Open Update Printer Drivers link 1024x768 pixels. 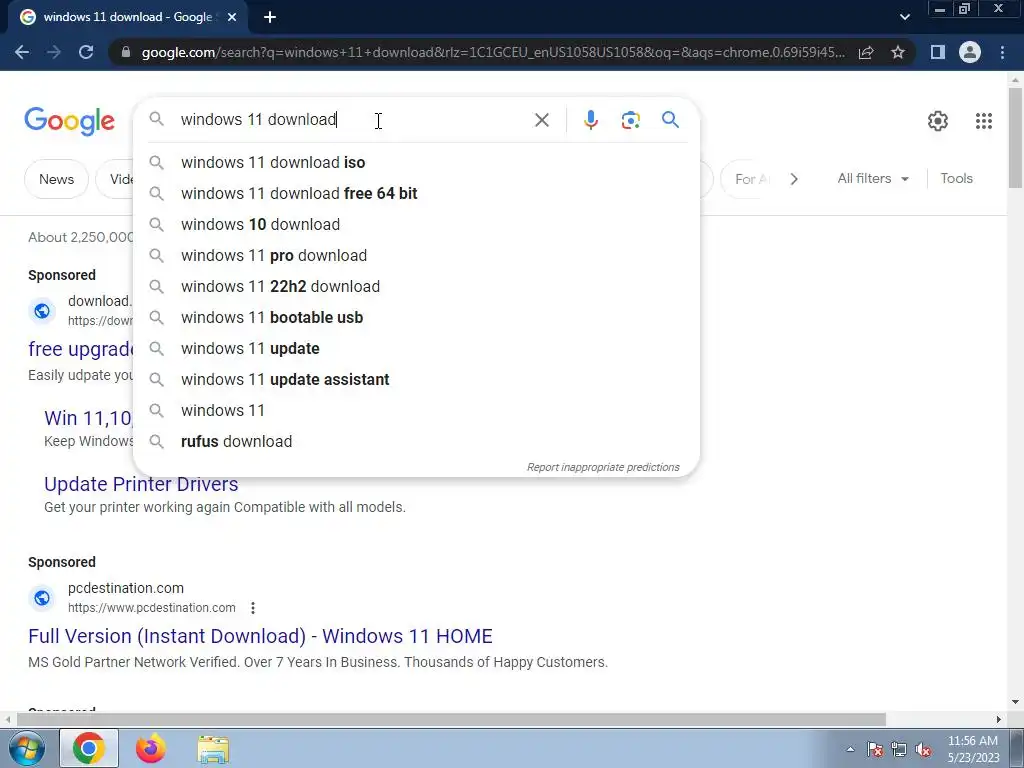(x=141, y=484)
